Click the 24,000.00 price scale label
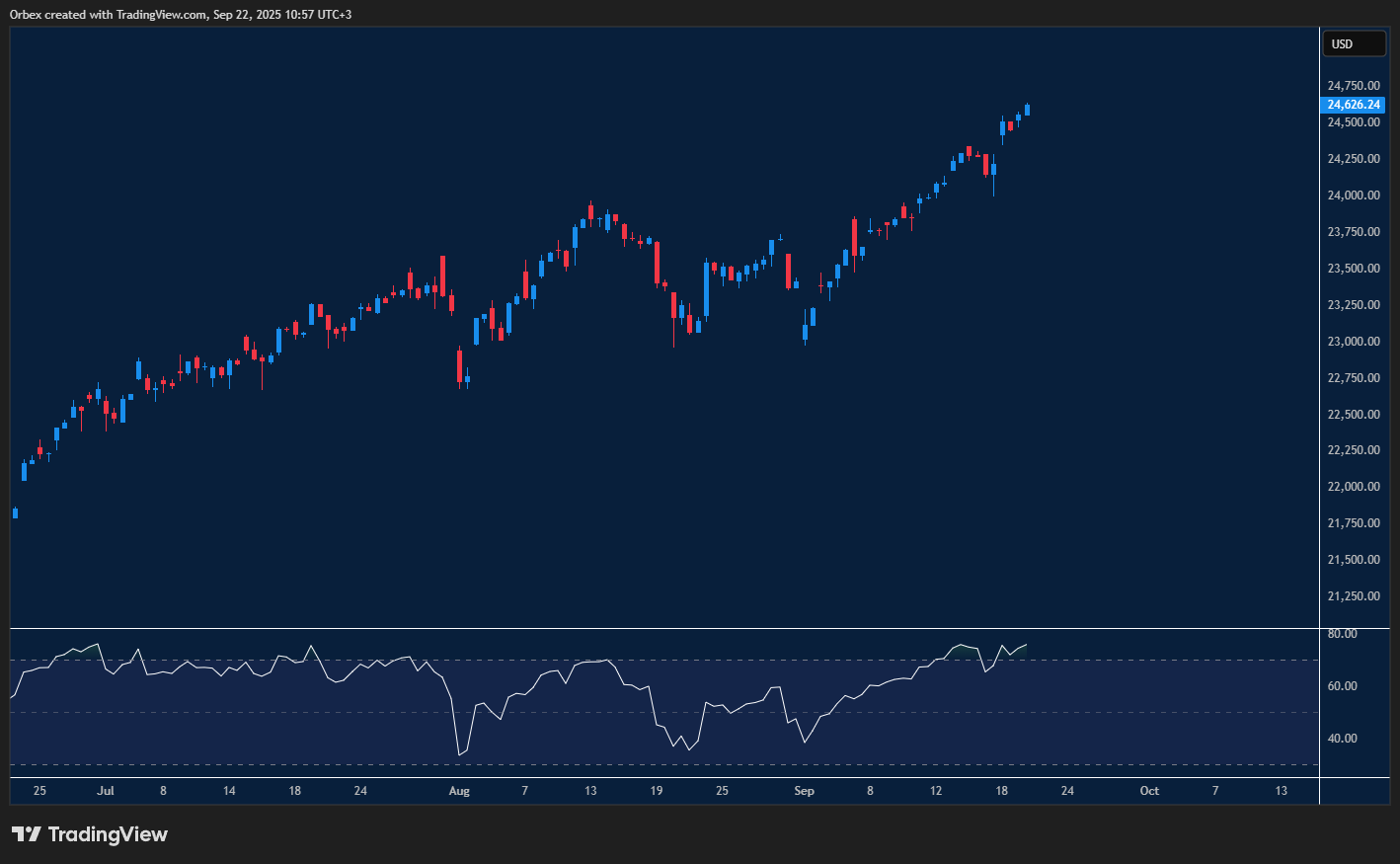The image size is (1400, 864). 1353,196
